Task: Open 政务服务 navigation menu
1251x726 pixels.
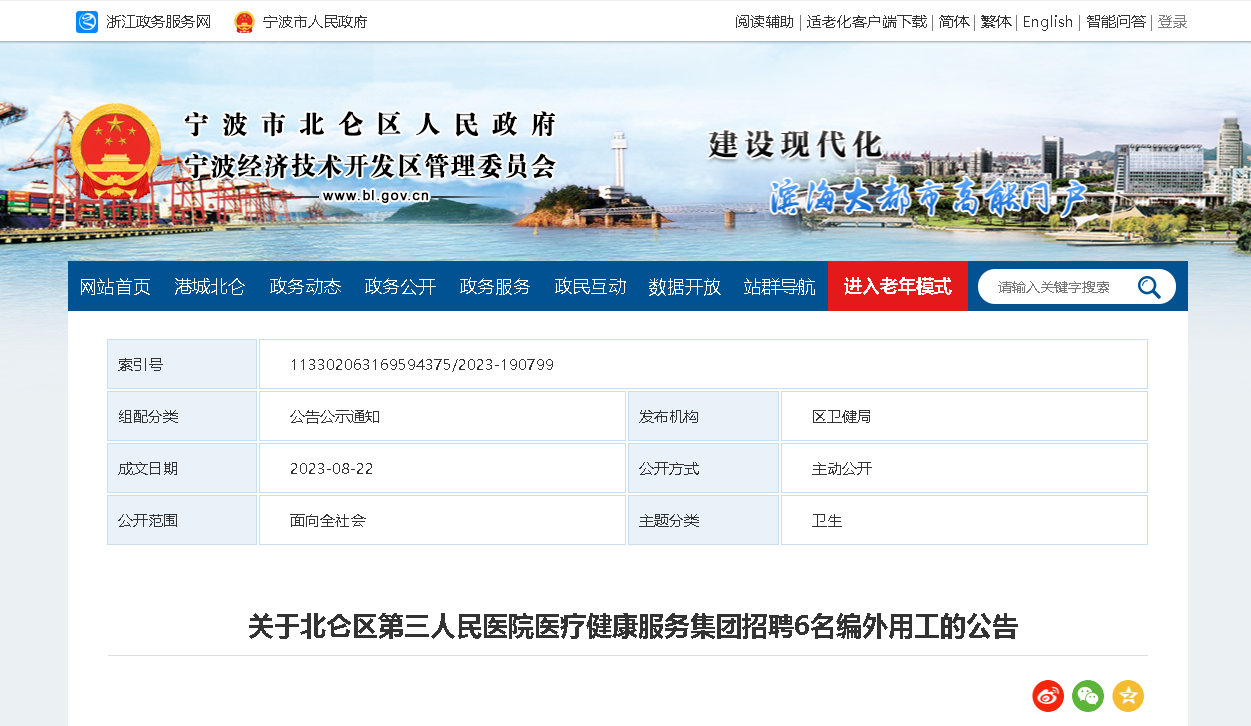Action: pyautogui.click(x=495, y=287)
